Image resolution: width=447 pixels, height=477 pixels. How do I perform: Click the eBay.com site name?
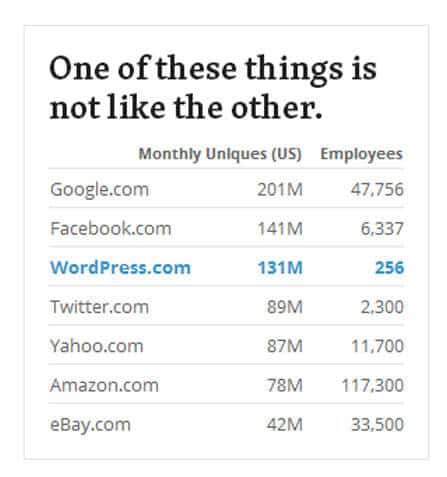click(x=90, y=425)
